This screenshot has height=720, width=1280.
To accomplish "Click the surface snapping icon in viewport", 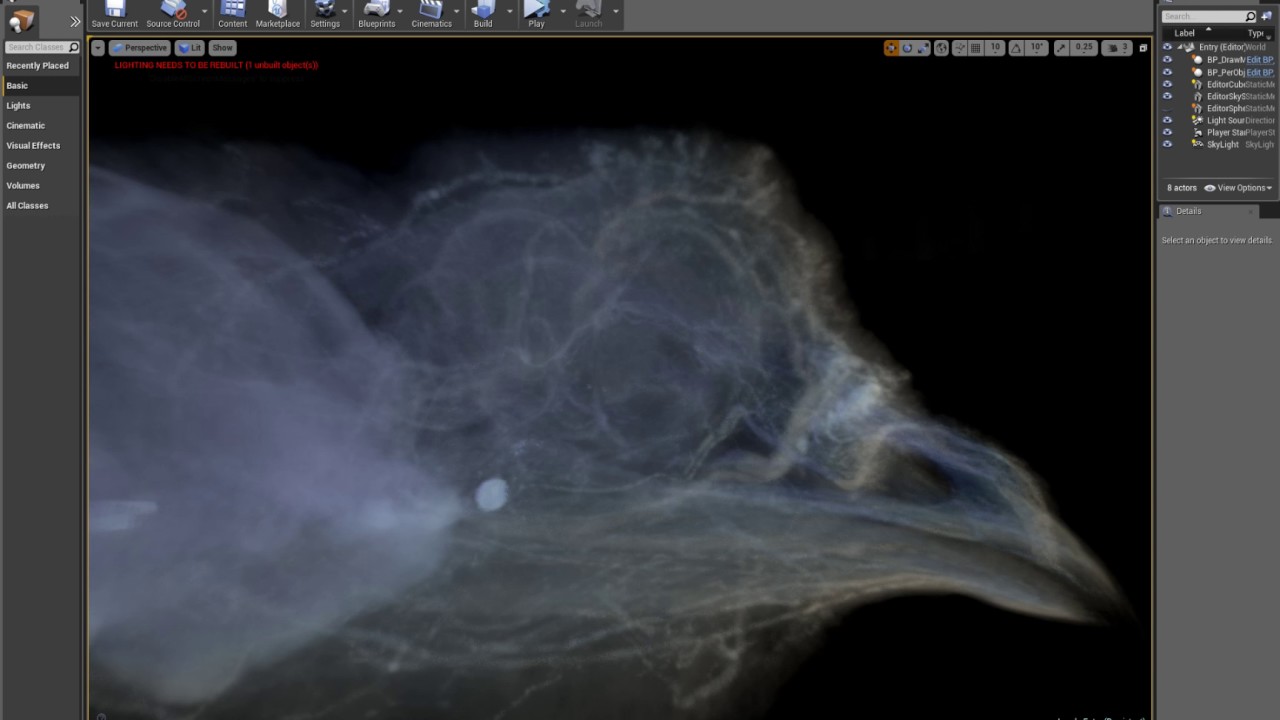I will (960, 48).
